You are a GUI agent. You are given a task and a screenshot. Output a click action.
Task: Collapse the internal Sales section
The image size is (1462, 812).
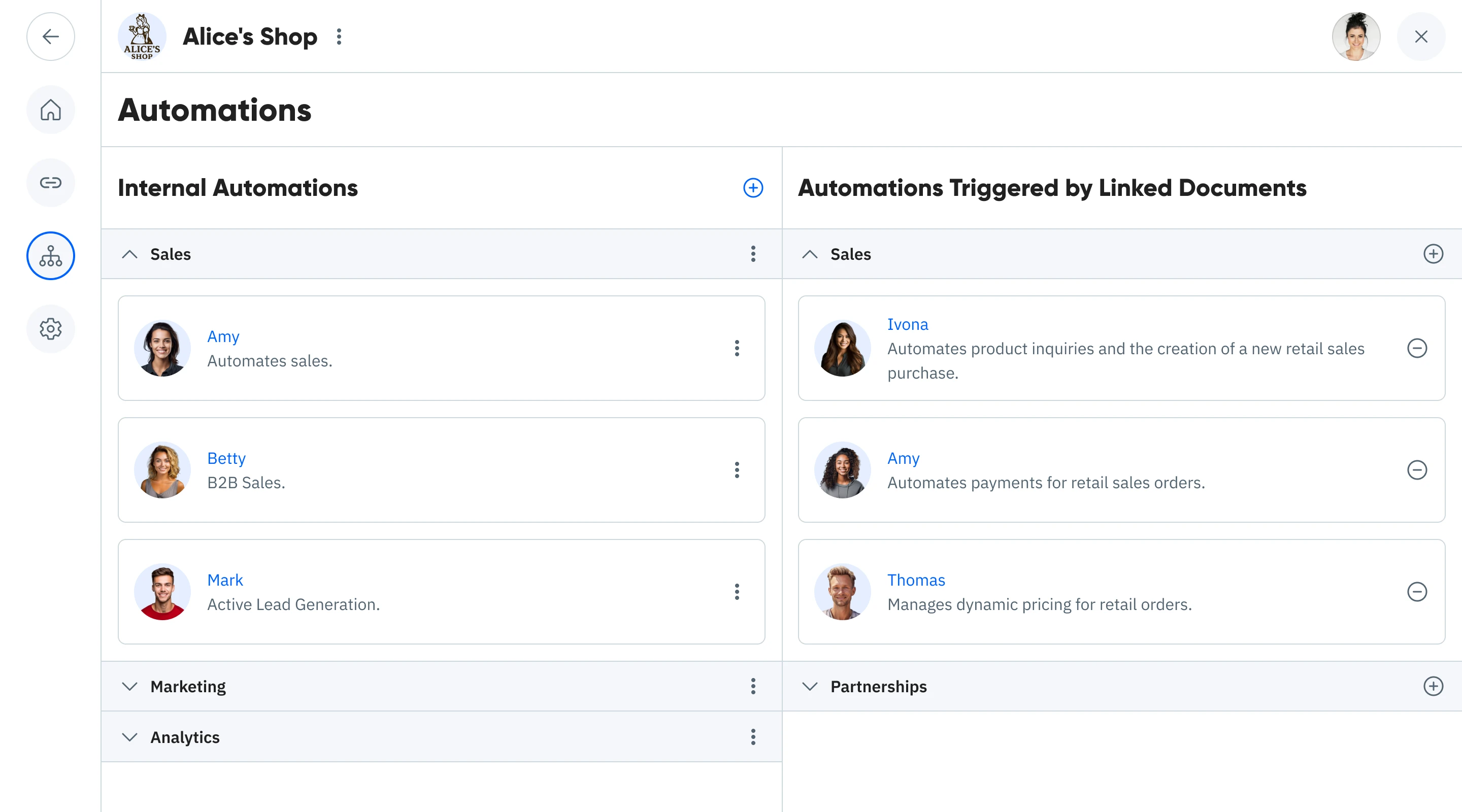(130, 254)
